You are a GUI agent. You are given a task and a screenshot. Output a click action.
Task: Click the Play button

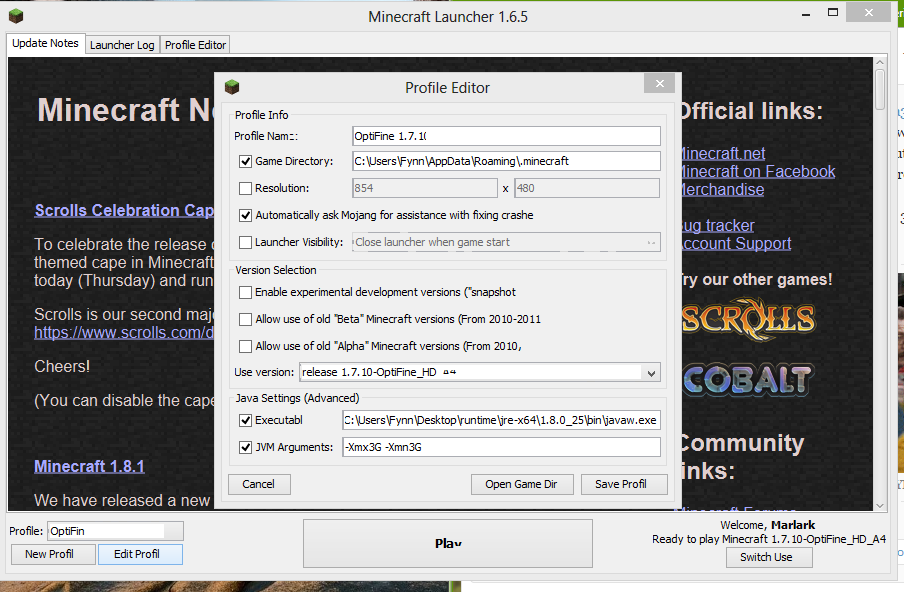coord(448,544)
